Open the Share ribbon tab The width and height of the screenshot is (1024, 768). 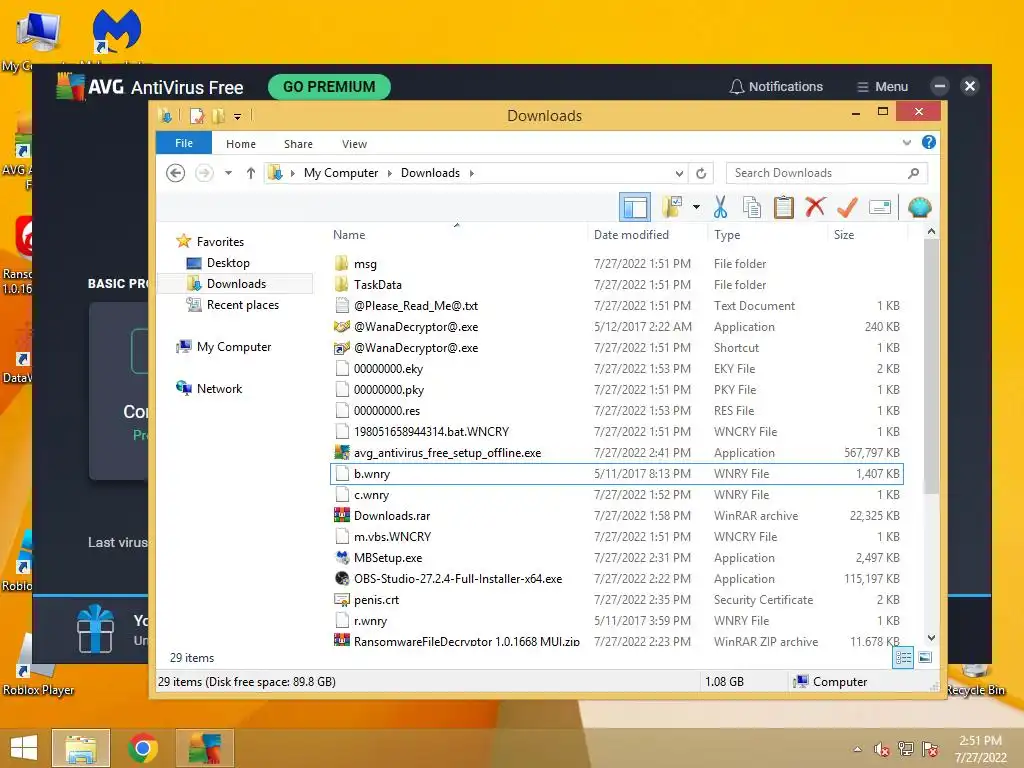(x=298, y=144)
